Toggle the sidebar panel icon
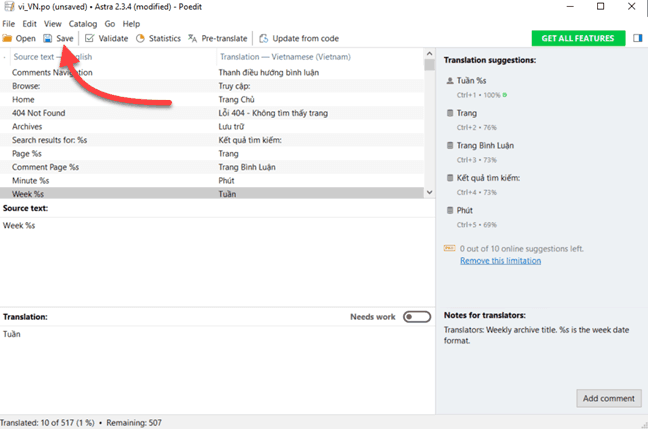 [x=637, y=38]
